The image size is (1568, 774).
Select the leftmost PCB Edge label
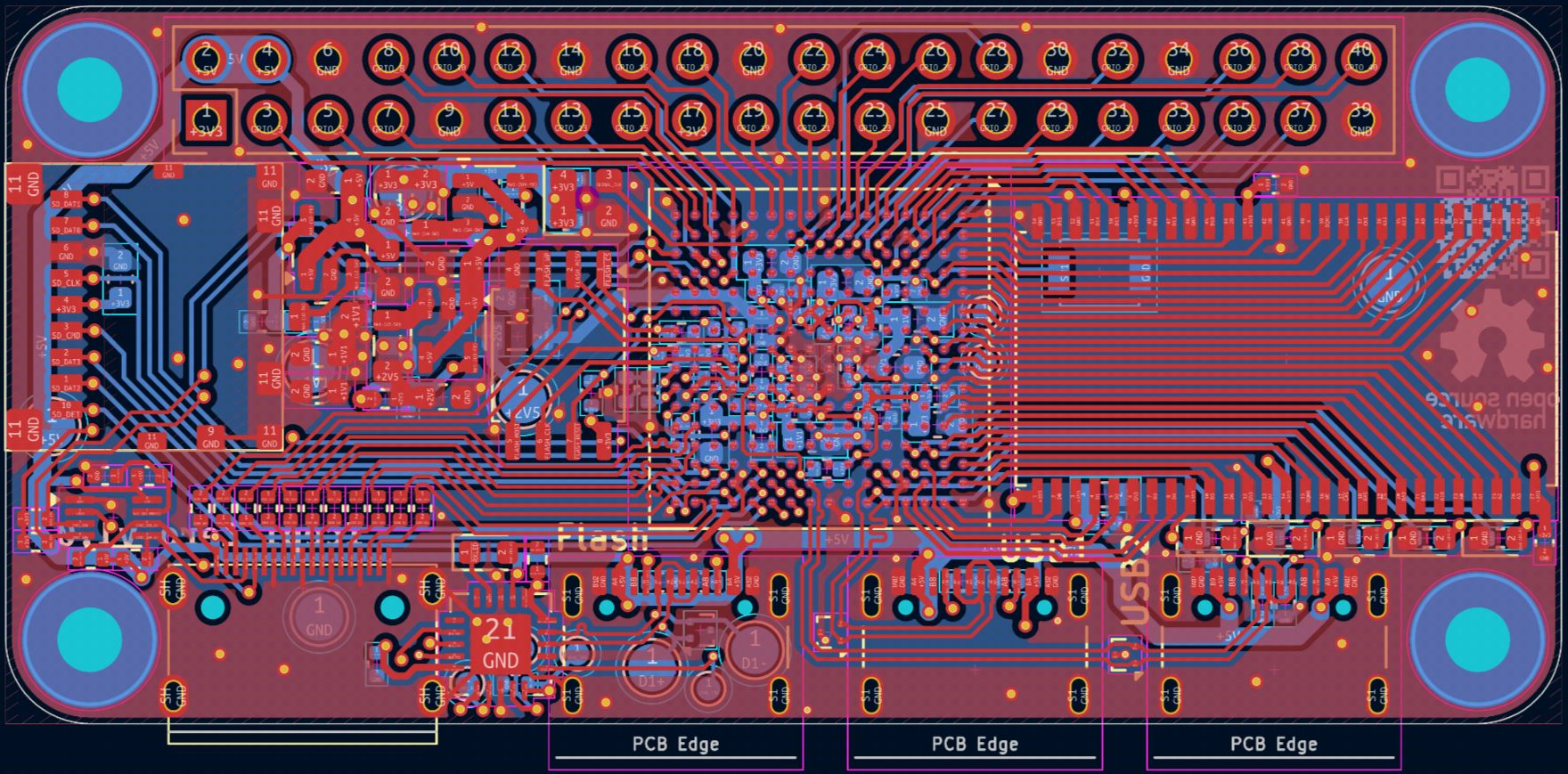[675, 744]
